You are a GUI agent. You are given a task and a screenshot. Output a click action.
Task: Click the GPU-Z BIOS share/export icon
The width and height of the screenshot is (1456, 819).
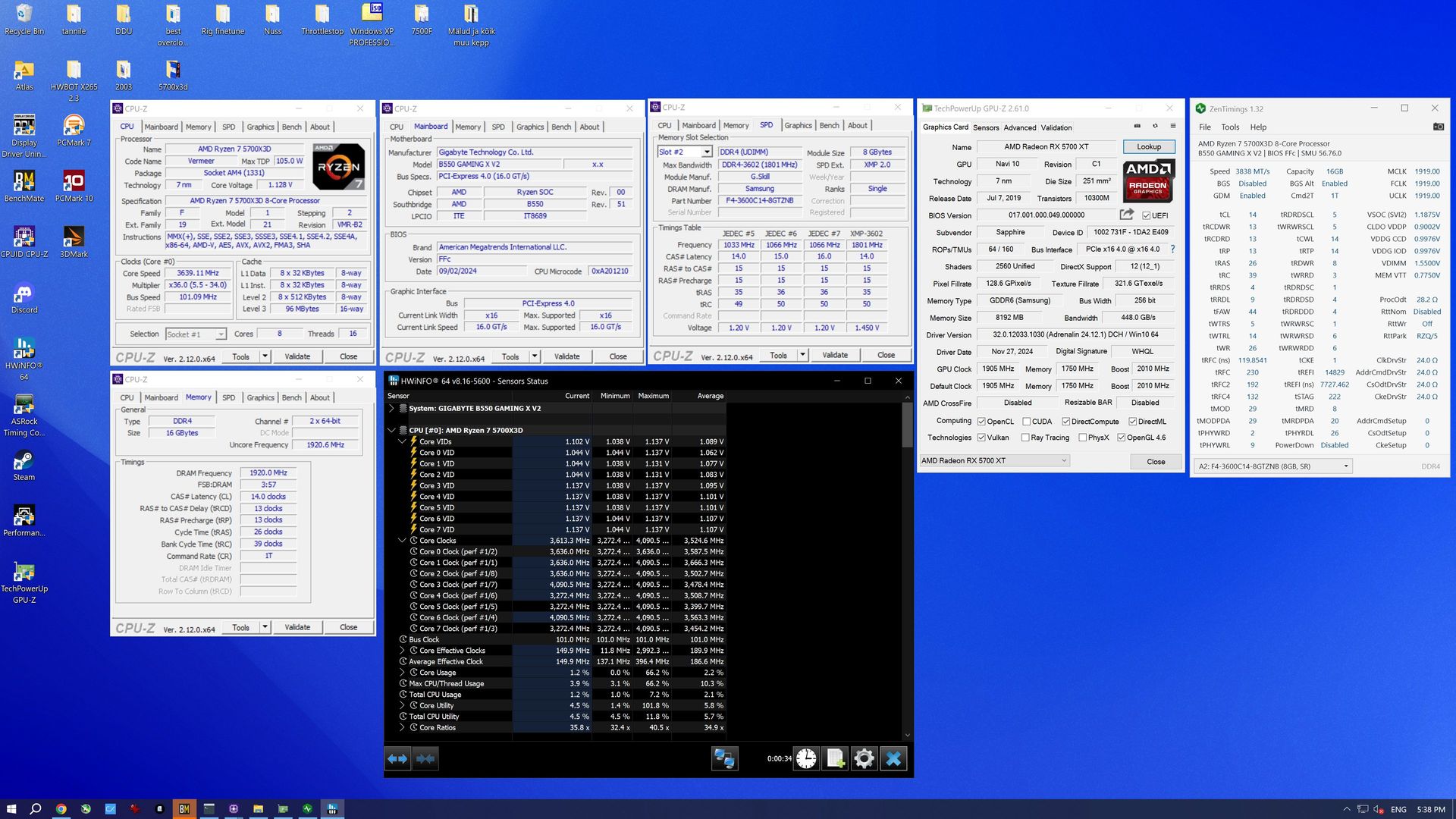pyautogui.click(x=1127, y=215)
